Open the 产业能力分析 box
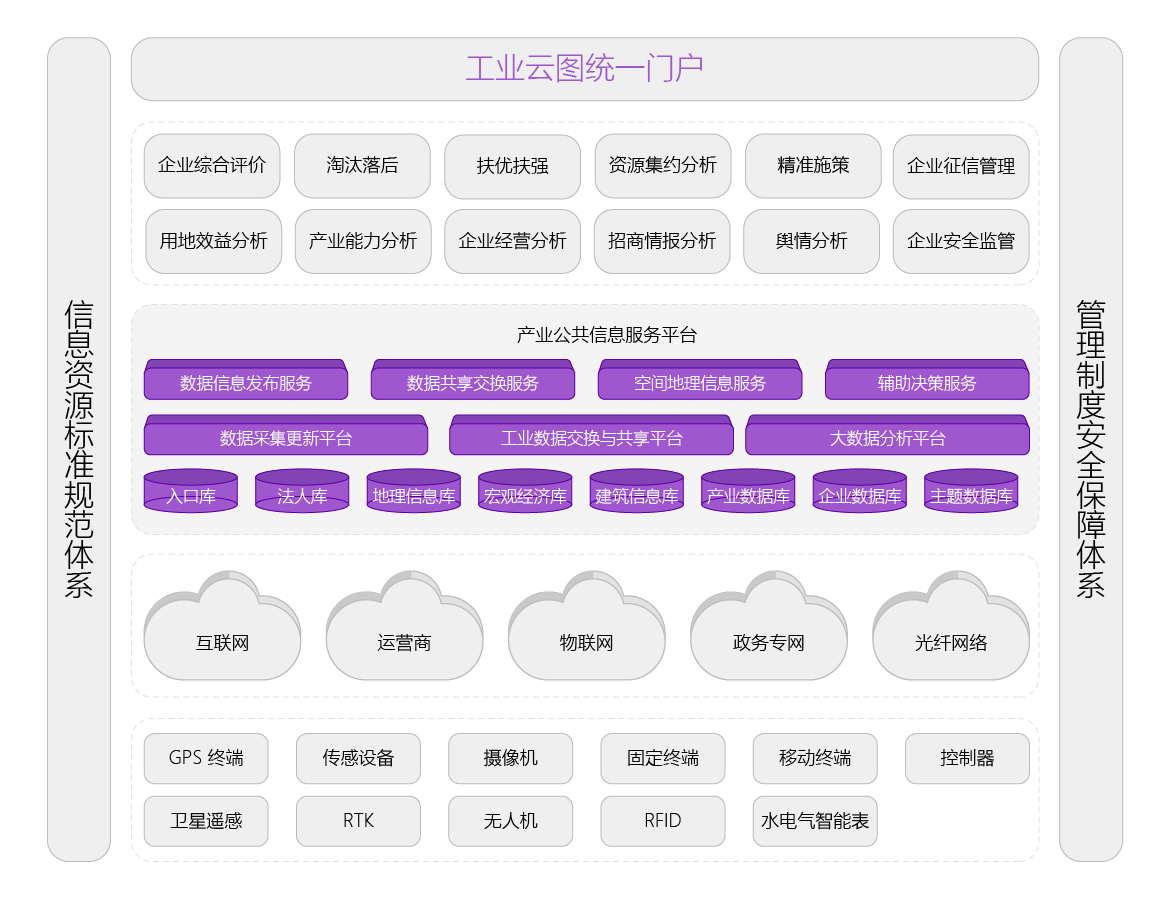 coord(363,241)
